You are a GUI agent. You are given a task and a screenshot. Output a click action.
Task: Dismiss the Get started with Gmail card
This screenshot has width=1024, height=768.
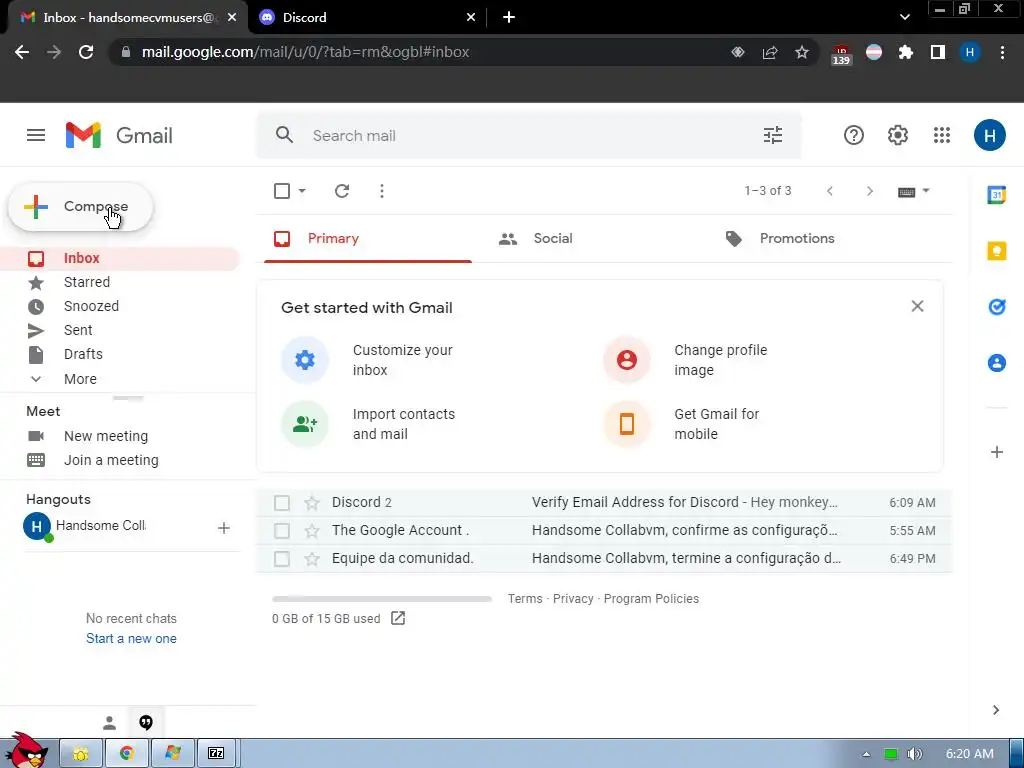(x=917, y=306)
